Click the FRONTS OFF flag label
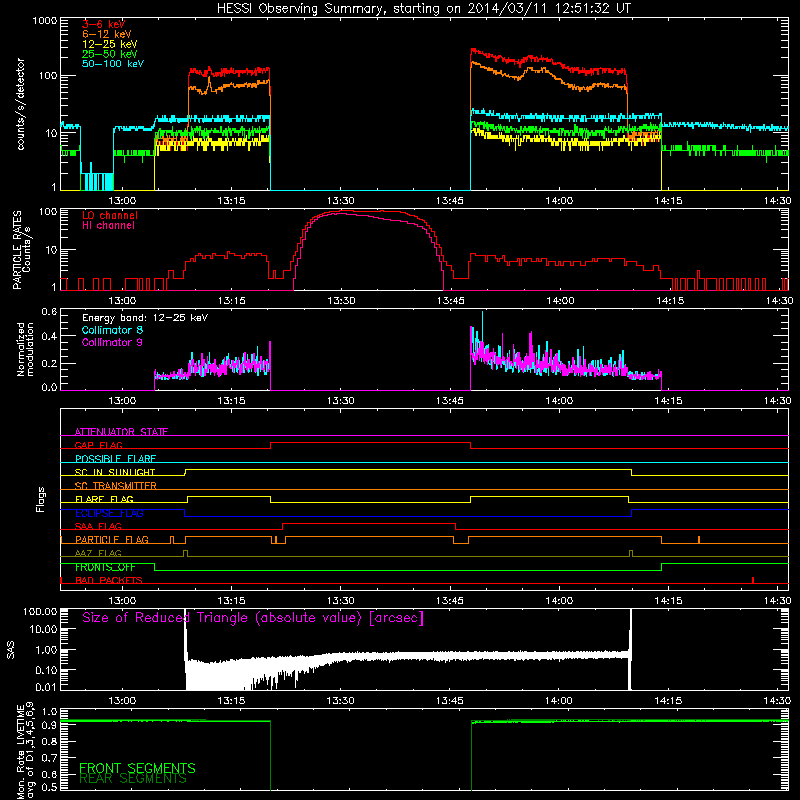Image resolution: width=800 pixels, height=800 pixels. tap(105, 567)
